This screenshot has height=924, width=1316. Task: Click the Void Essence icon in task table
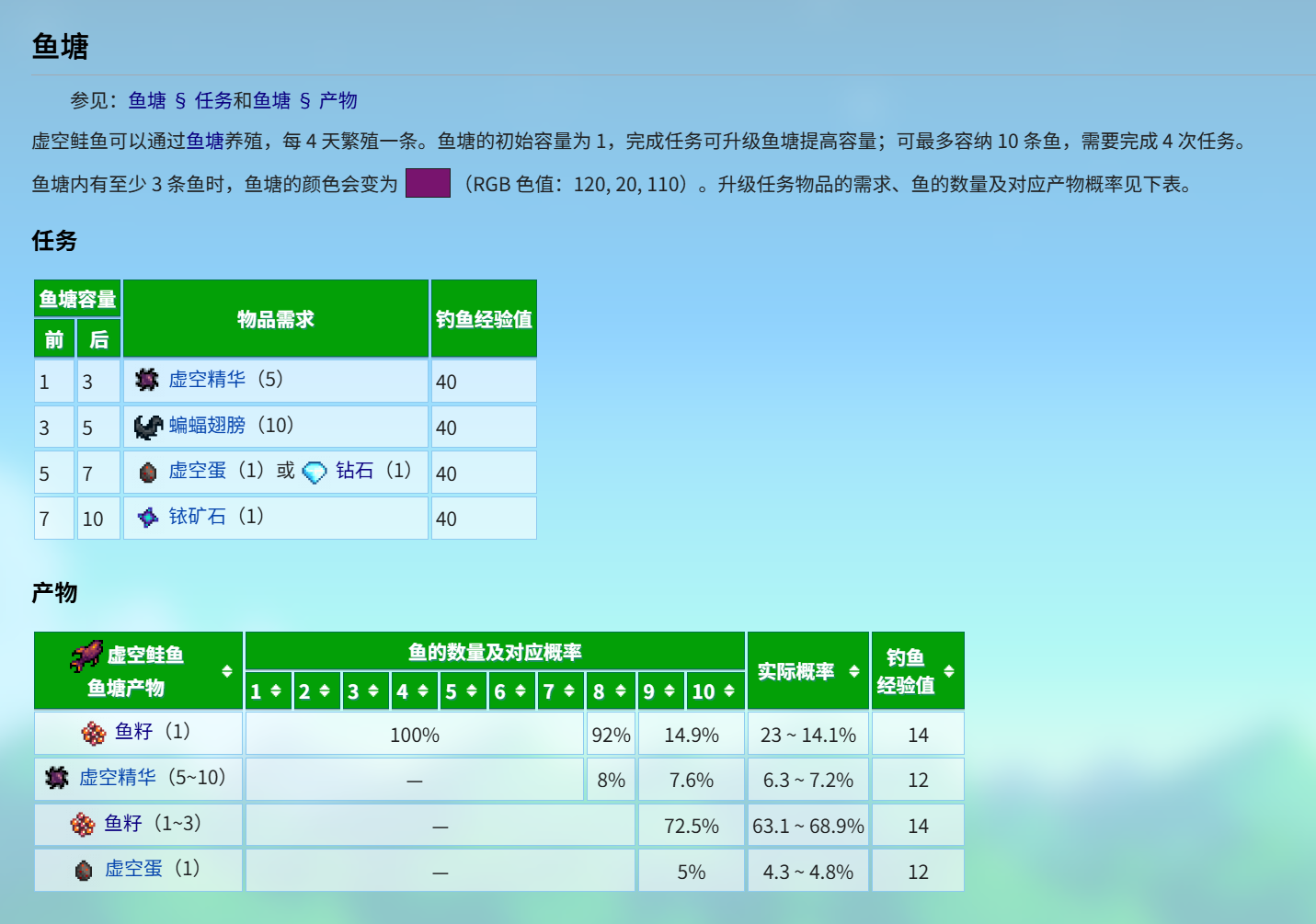[x=147, y=380]
